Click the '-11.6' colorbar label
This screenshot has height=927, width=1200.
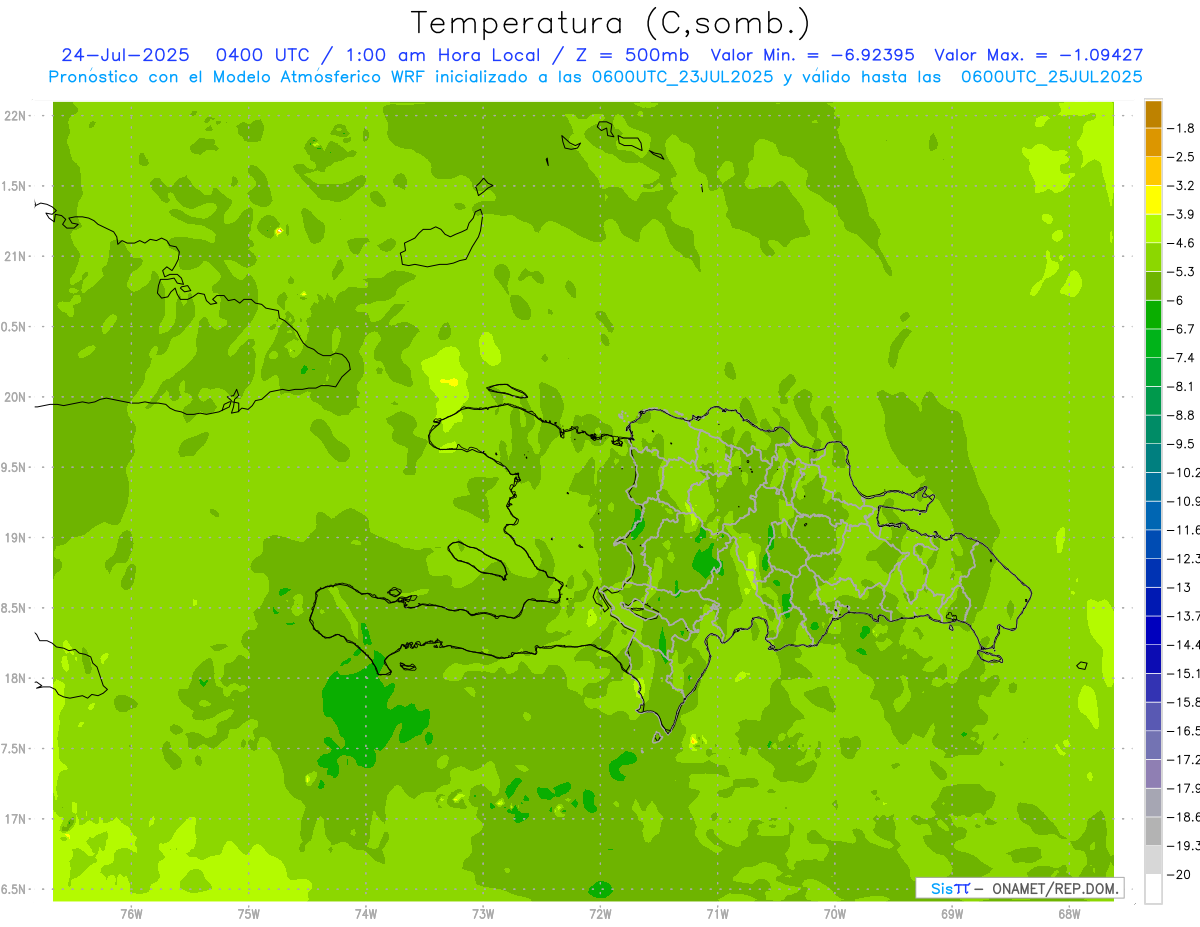point(1183,530)
